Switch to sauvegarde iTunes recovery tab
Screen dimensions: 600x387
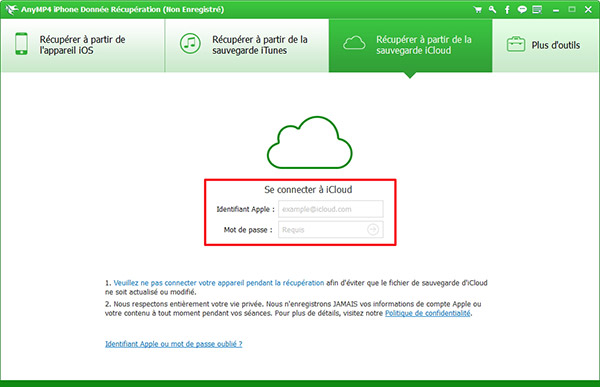coord(247,45)
